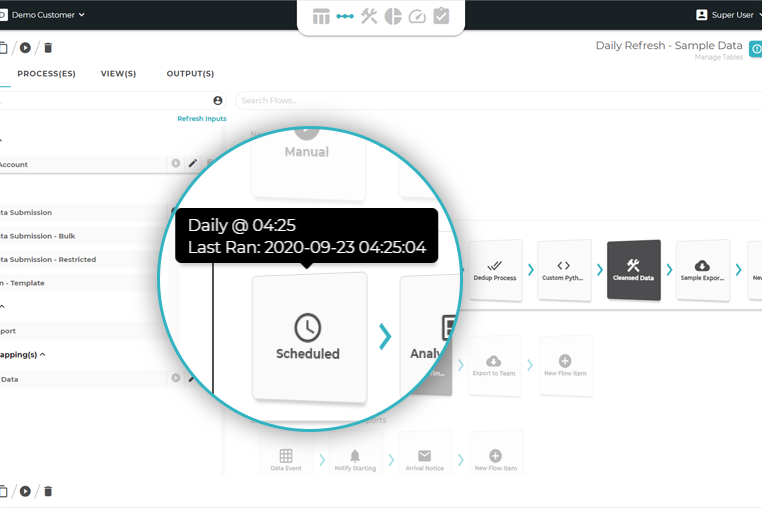
Task: Open the tools wrench icon in top toolbar
Action: point(369,16)
